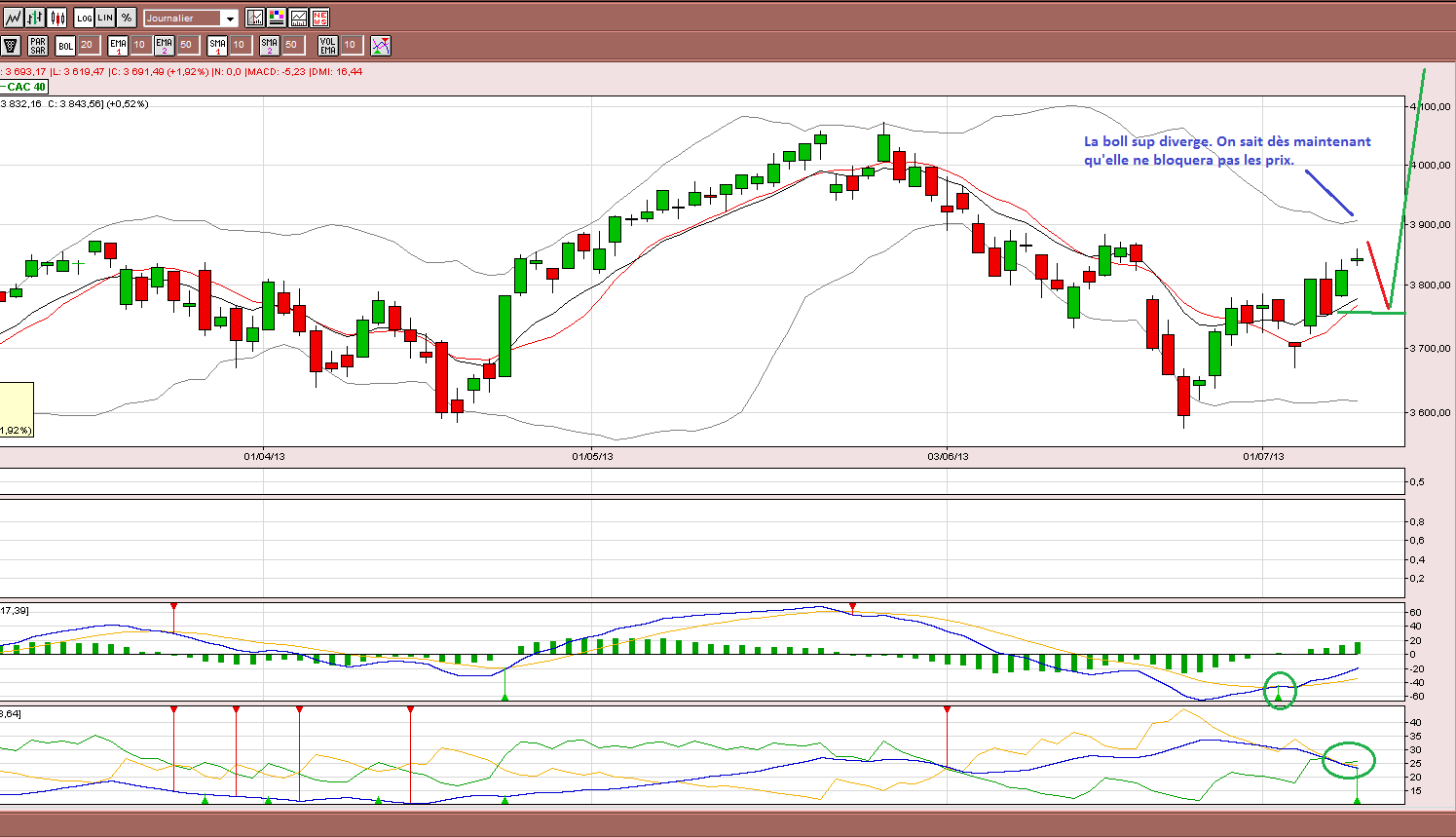Edit the SMA 2 period field
This screenshot has height=837, width=1456.
pos(292,45)
